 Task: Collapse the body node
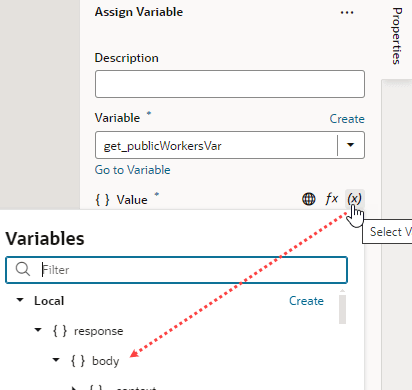[x=56, y=360]
